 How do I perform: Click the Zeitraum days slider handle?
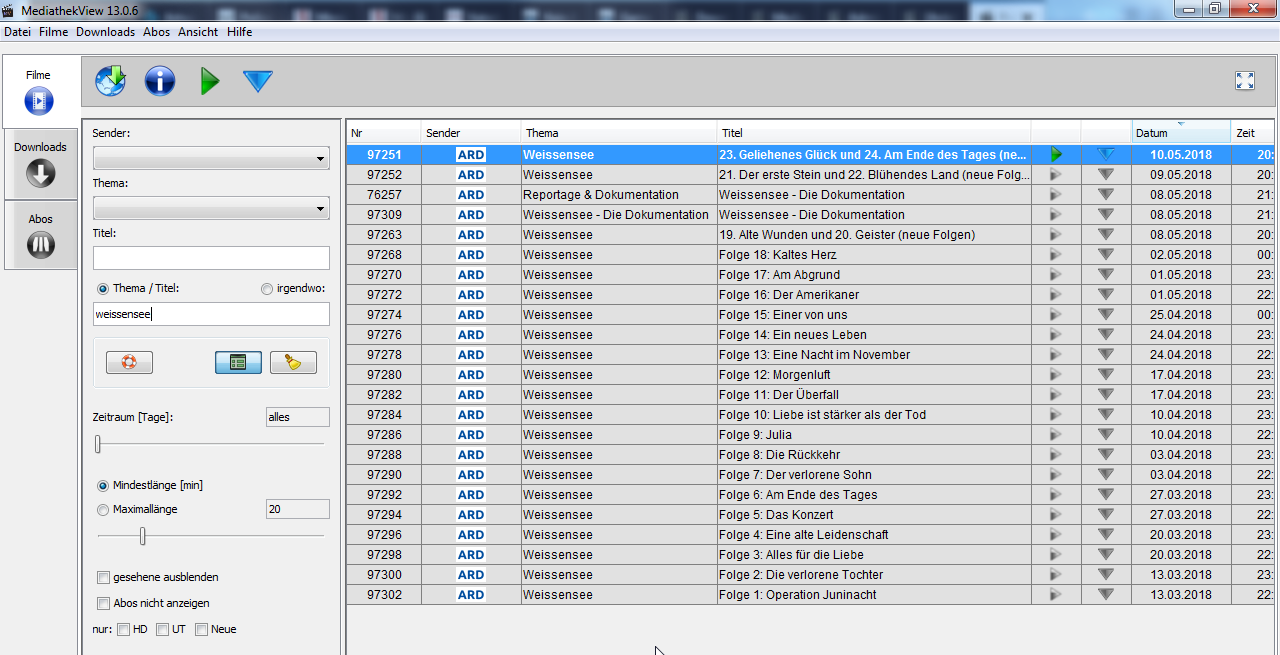click(x=98, y=444)
